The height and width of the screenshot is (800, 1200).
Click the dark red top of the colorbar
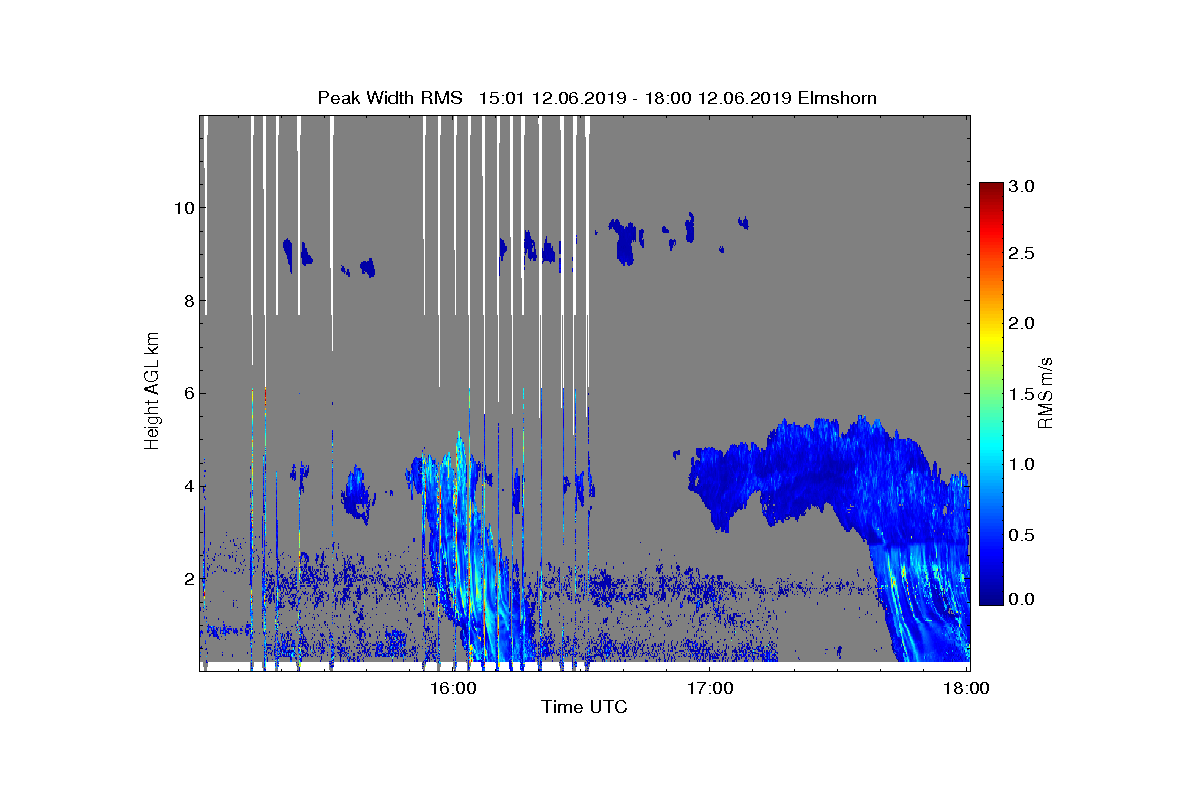991,190
